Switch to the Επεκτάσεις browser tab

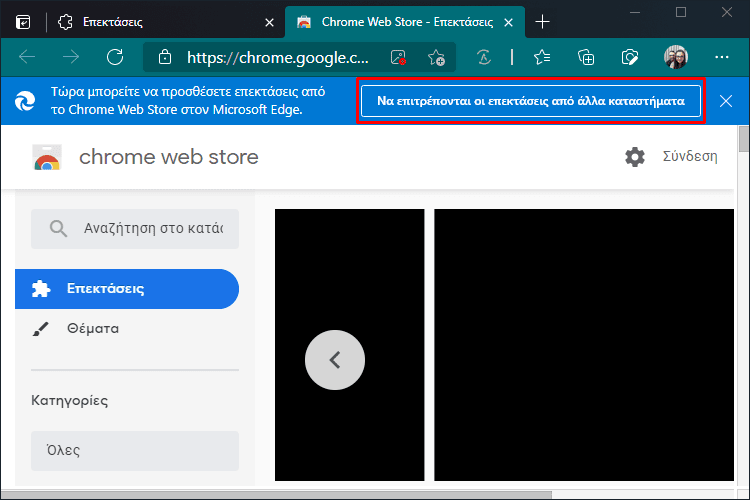165,22
